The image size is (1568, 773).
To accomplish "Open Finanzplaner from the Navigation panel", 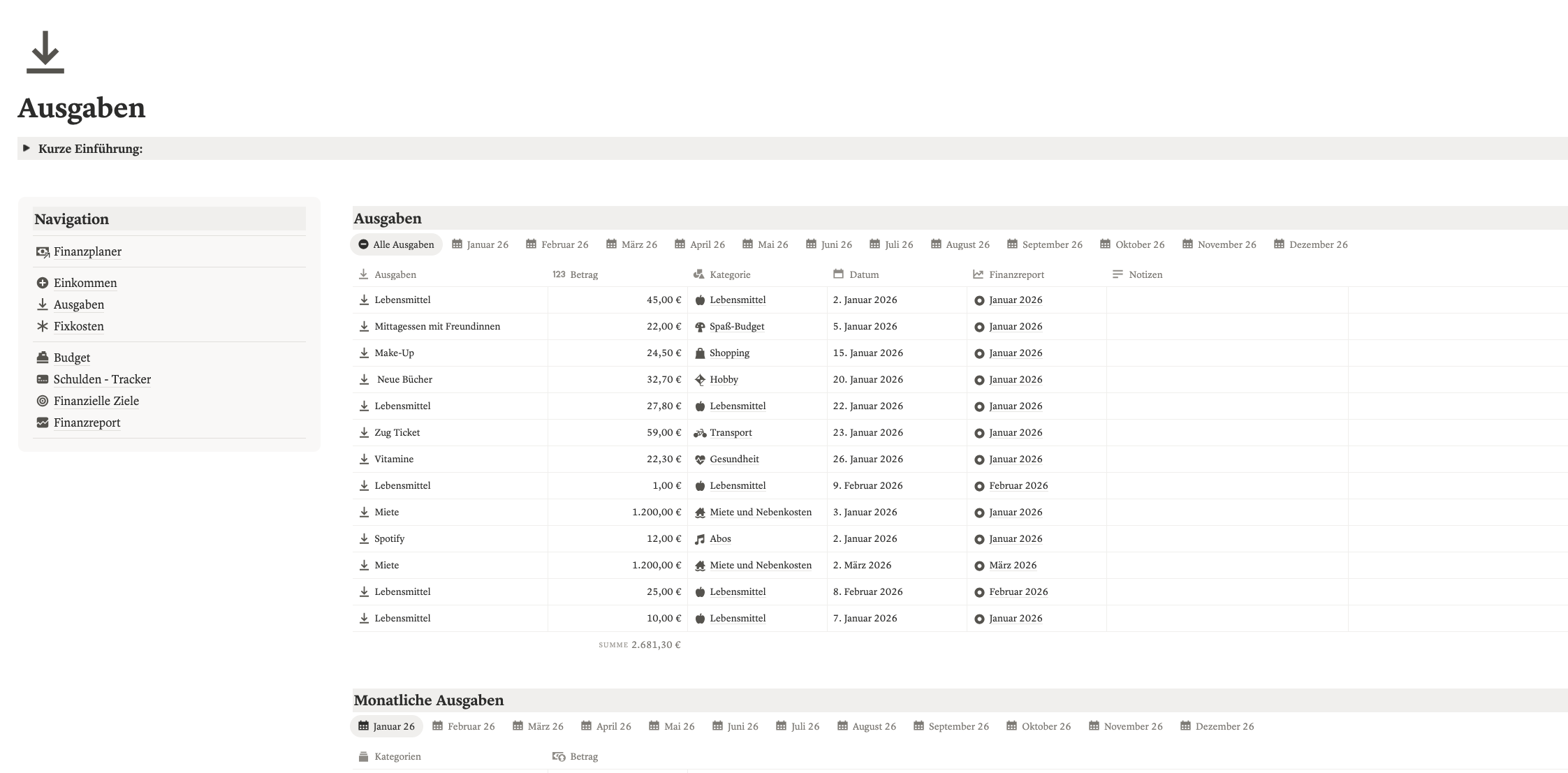I will point(87,251).
